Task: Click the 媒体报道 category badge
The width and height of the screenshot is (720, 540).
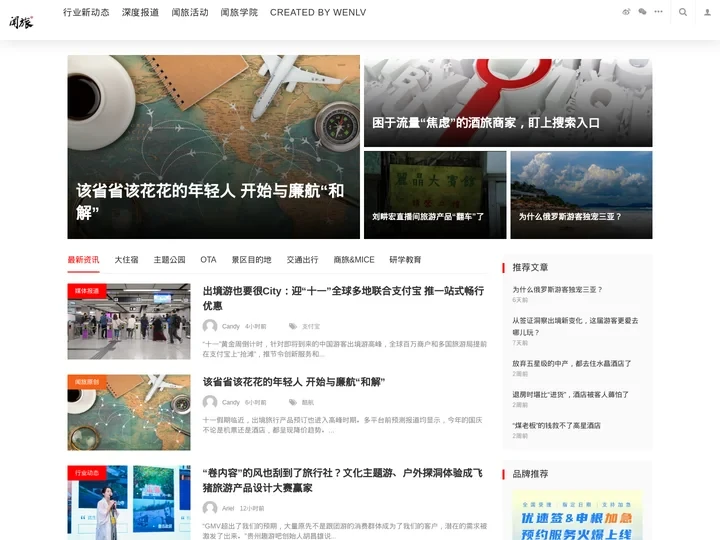Action: (x=87, y=291)
